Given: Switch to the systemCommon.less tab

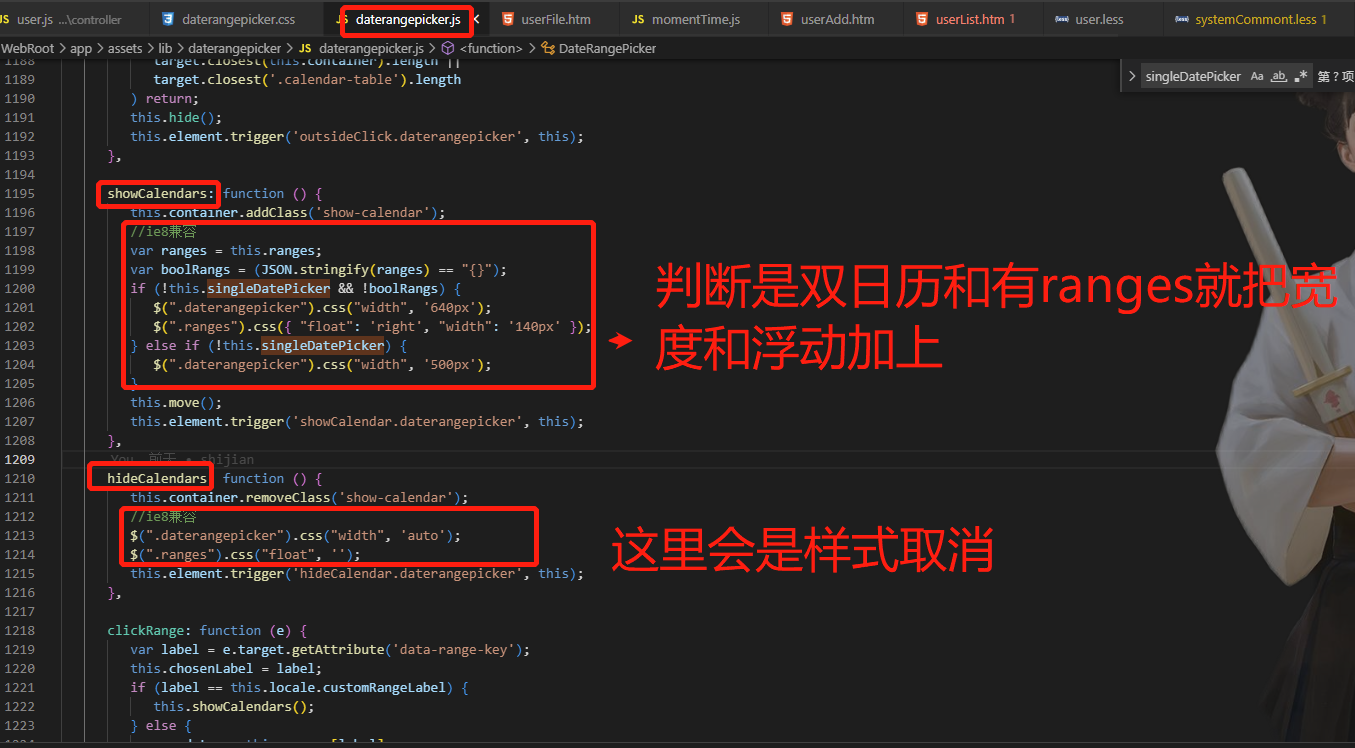Looking at the screenshot, I should coord(1258,19).
